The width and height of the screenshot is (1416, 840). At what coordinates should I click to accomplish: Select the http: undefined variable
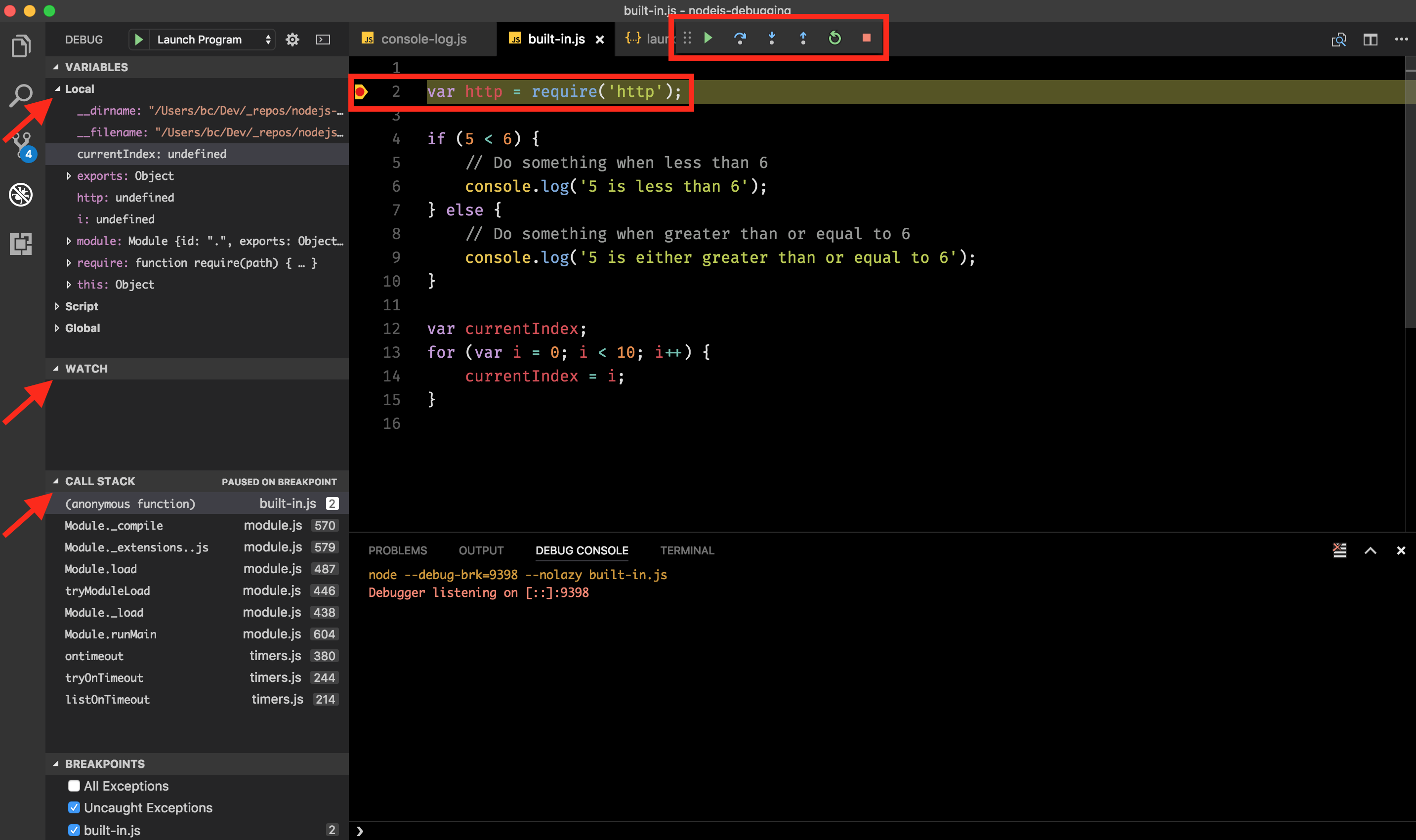pos(197,198)
